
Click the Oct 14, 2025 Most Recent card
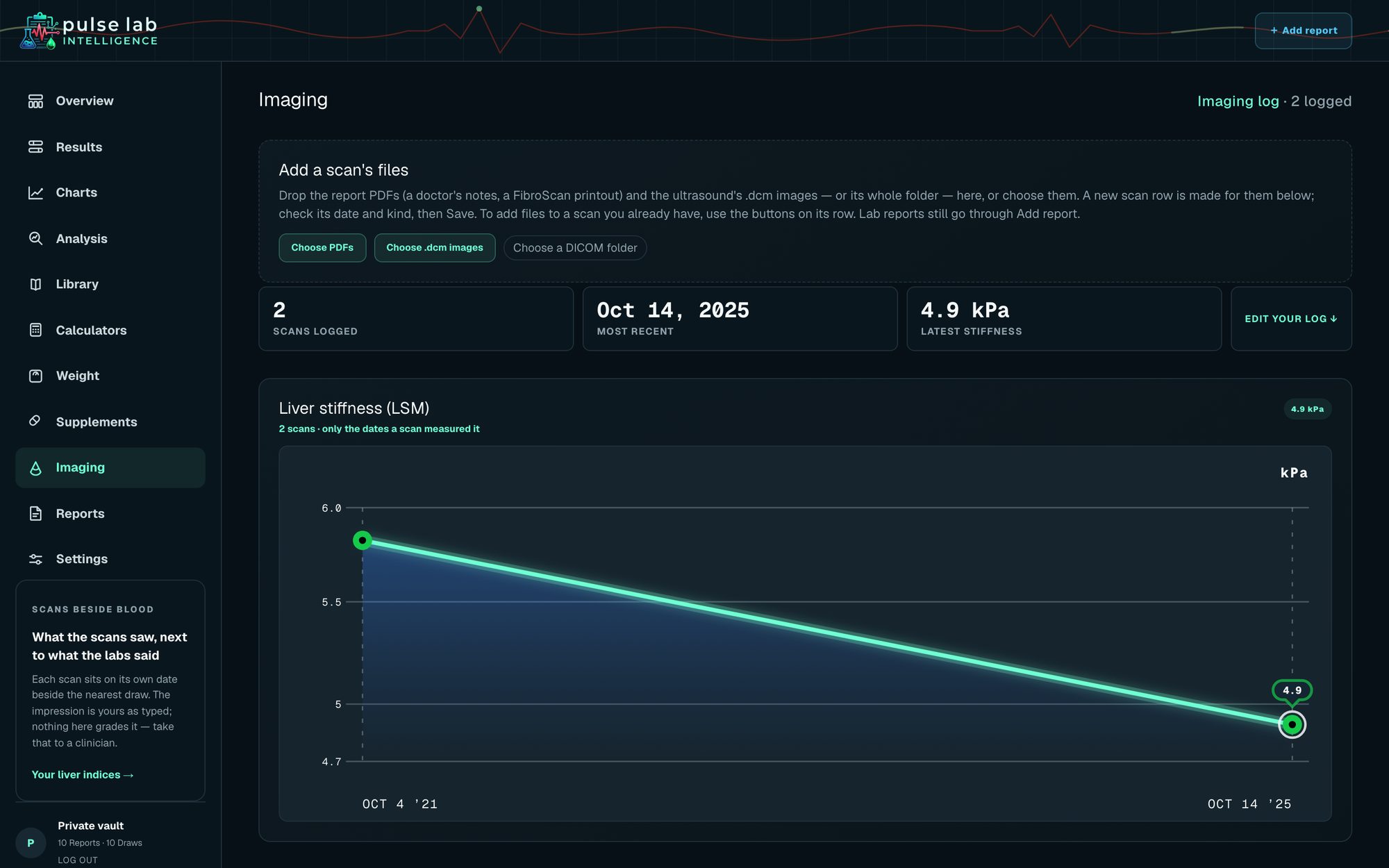pyautogui.click(x=740, y=319)
